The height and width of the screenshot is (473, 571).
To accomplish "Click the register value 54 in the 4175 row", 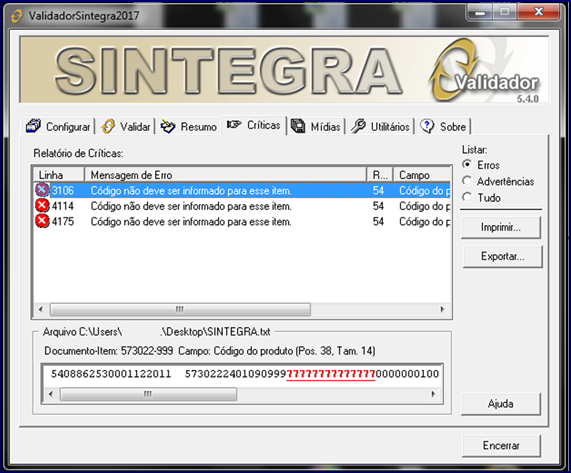I will point(378,221).
